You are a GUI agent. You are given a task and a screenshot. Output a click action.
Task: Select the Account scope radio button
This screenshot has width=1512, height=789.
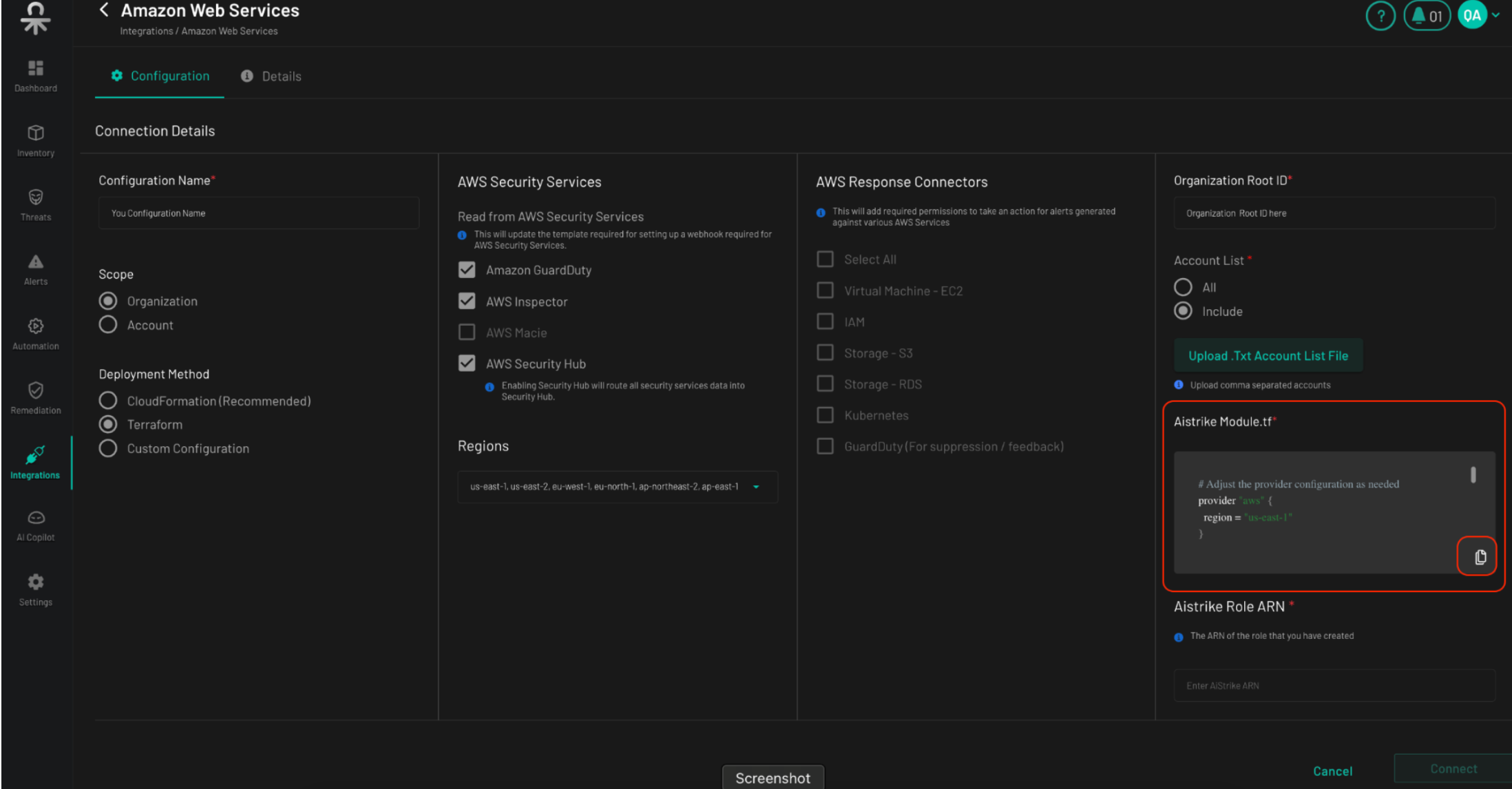pos(108,324)
